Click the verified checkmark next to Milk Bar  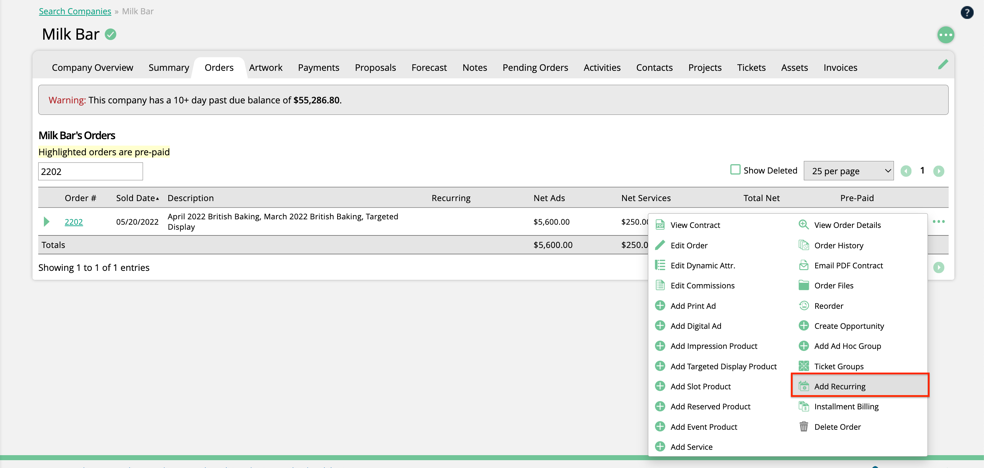coord(110,35)
